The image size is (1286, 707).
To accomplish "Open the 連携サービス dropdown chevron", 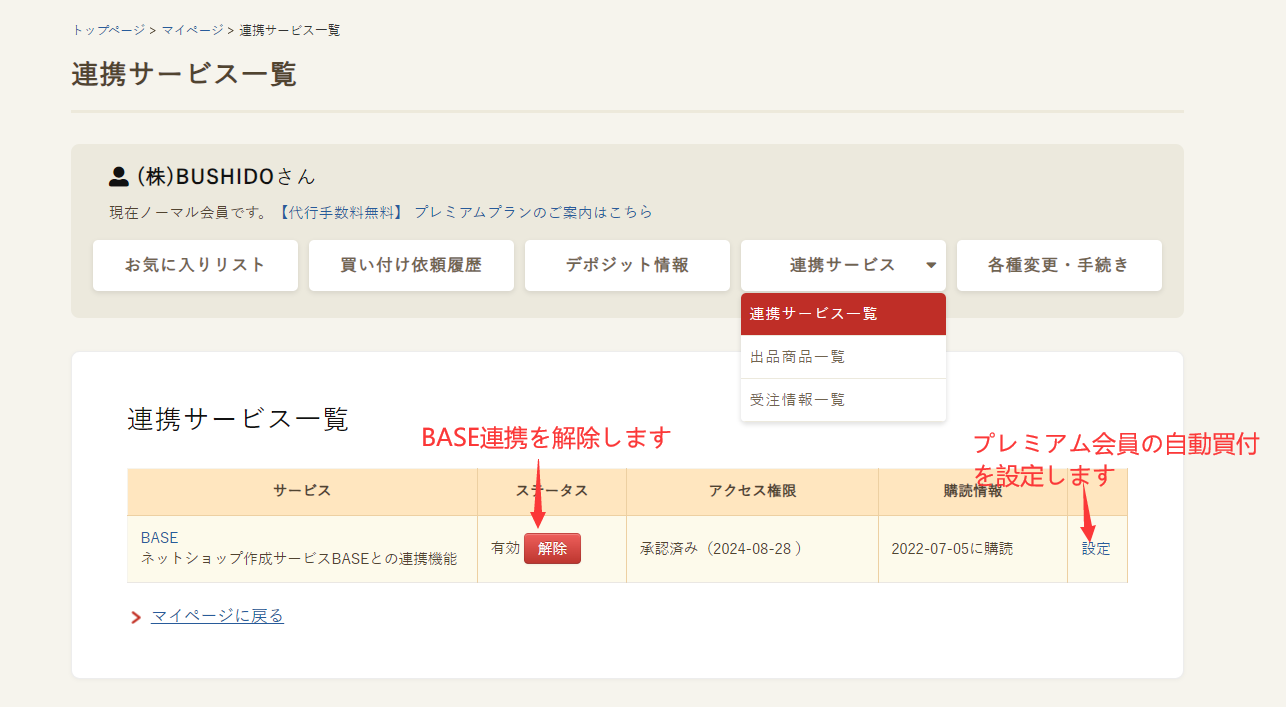I will 929,265.
